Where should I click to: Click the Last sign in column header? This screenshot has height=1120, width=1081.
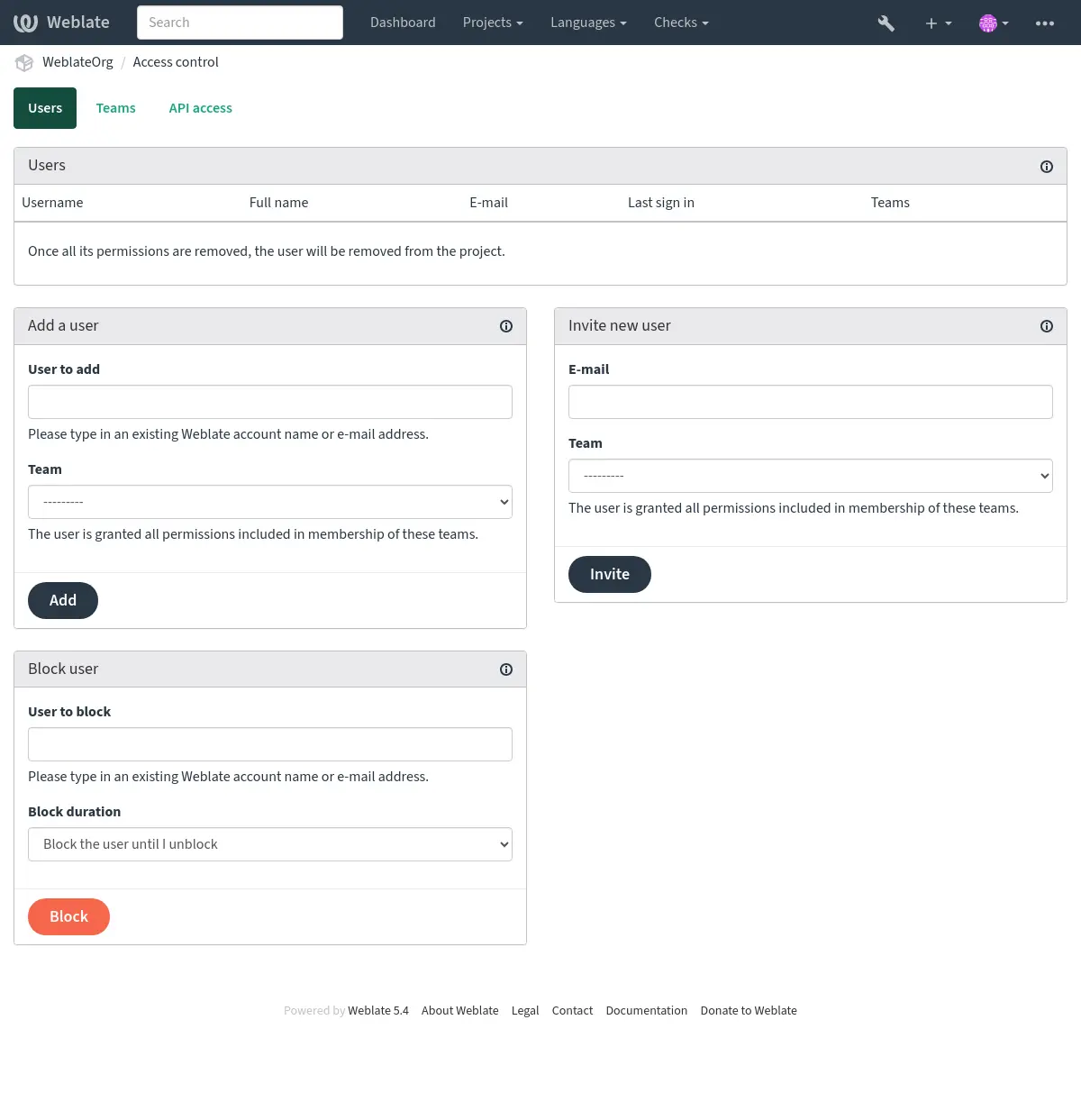tap(661, 203)
